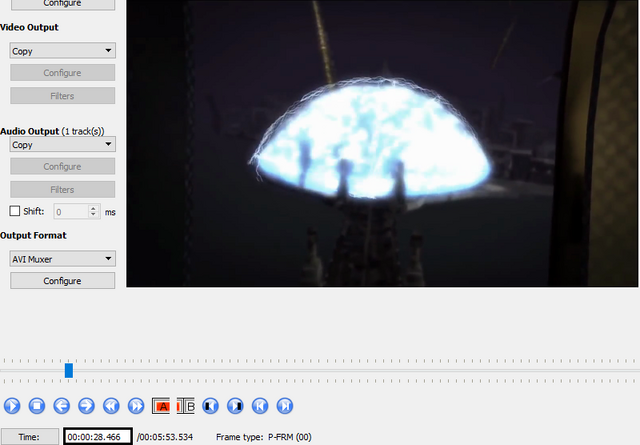Image resolution: width=640 pixels, height=445 pixels.
Task: Seek to previous black frame icon
Action: tap(210, 406)
